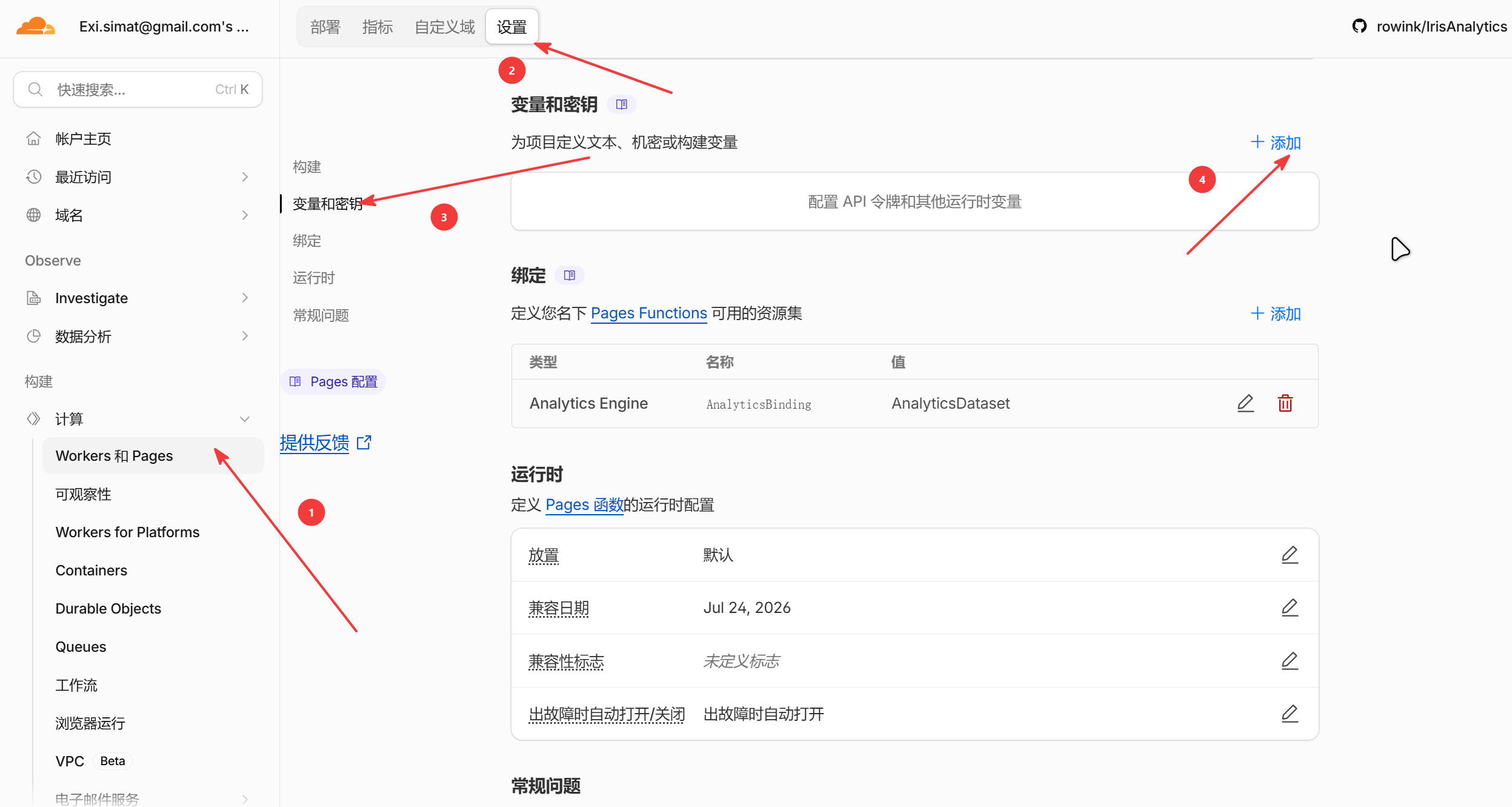Click the 出故障时自动打开/关闭 label
The image size is (1512, 807).
(x=607, y=714)
